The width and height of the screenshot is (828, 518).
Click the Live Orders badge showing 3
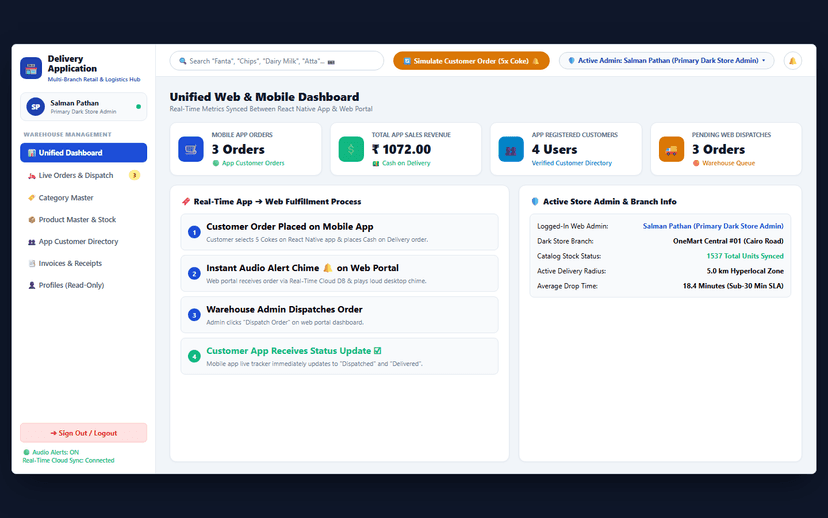(134, 175)
